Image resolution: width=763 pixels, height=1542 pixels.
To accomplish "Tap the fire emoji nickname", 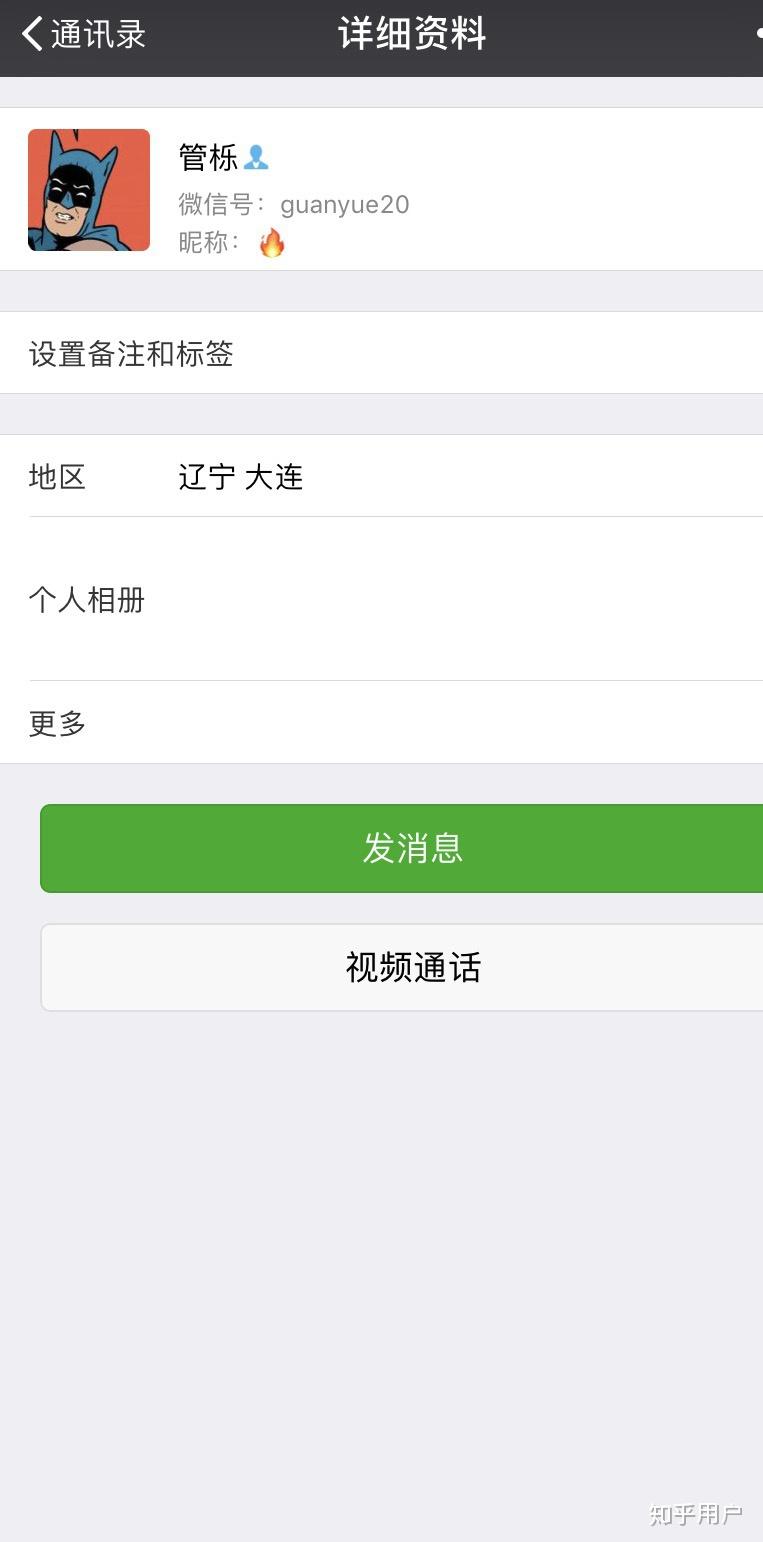I will pos(272,242).
